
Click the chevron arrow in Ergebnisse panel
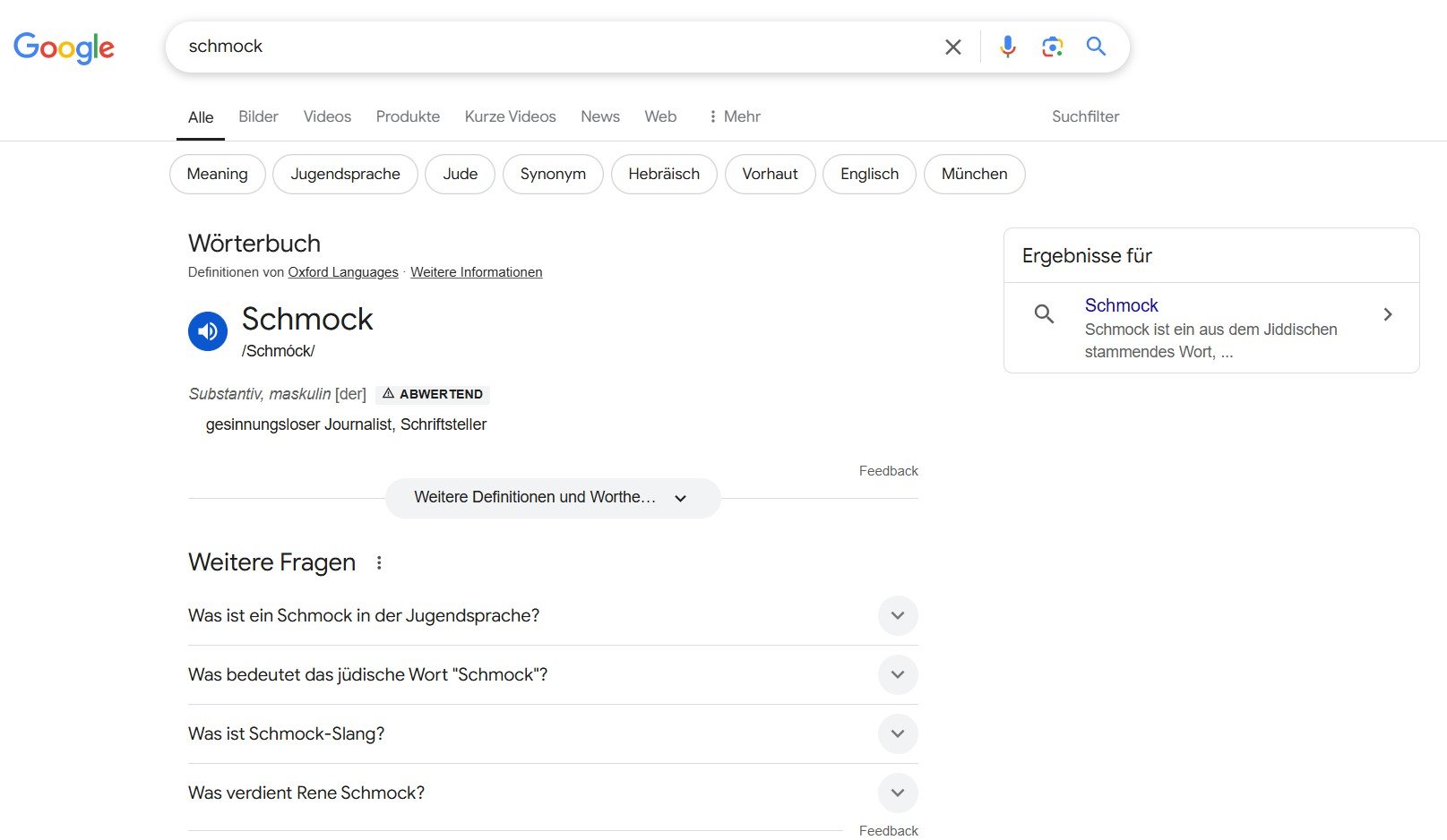click(x=1387, y=314)
